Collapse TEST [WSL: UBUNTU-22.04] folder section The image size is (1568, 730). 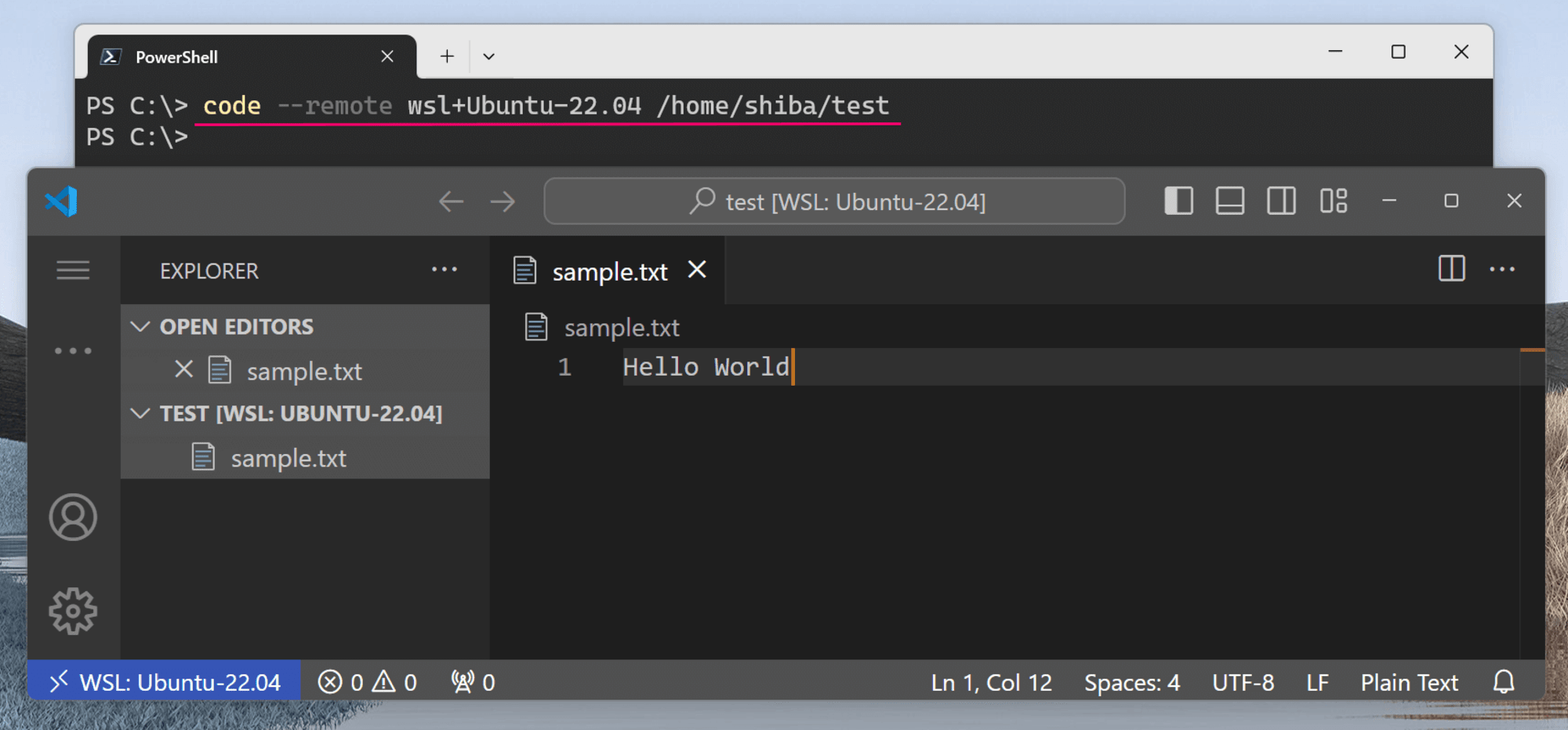click(306, 413)
